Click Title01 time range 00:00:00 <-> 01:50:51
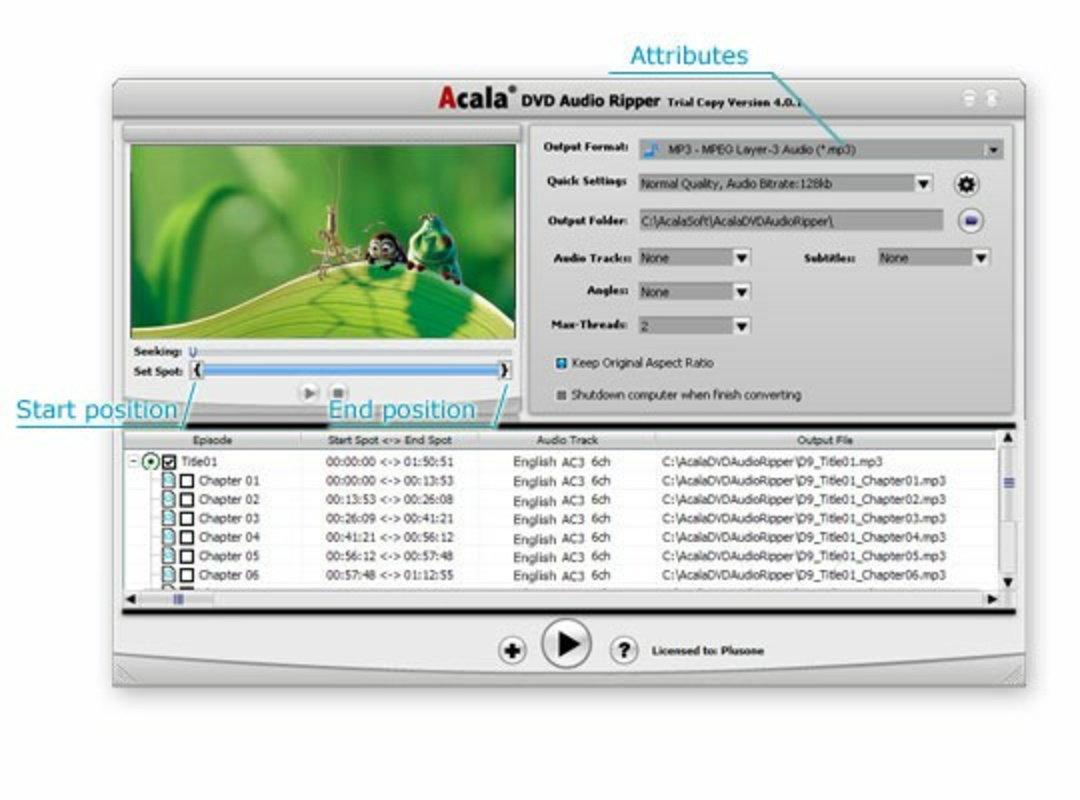The width and height of the screenshot is (1080, 800). point(389,462)
